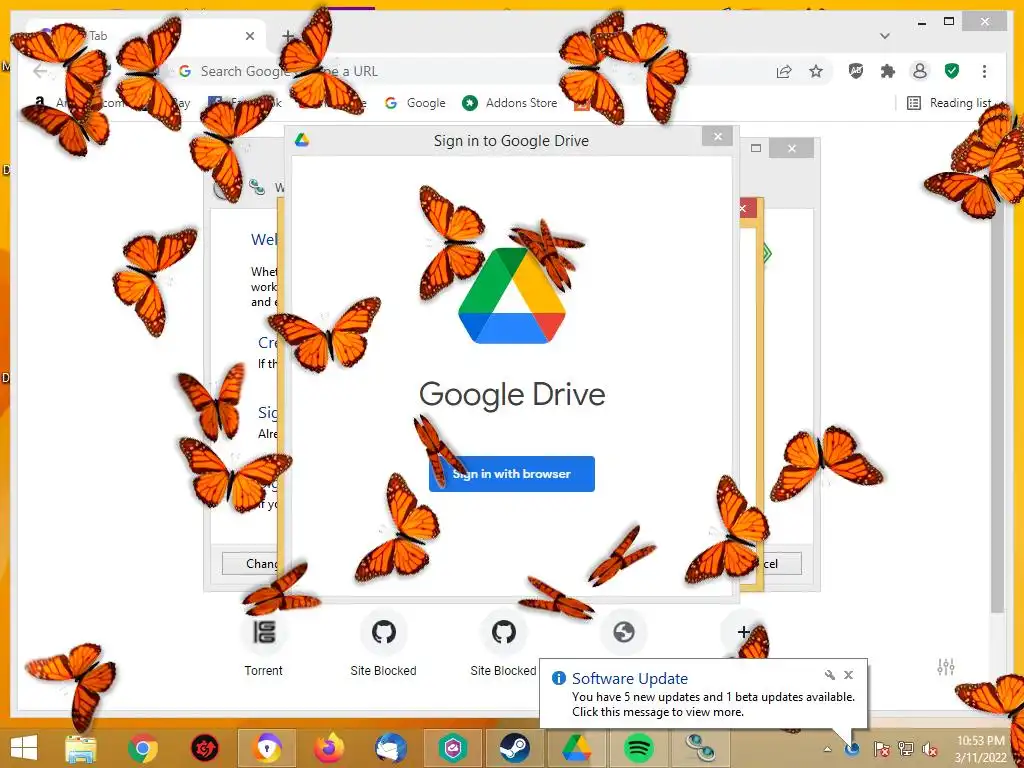Open the chain-link app on taskbar

coord(701,748)
